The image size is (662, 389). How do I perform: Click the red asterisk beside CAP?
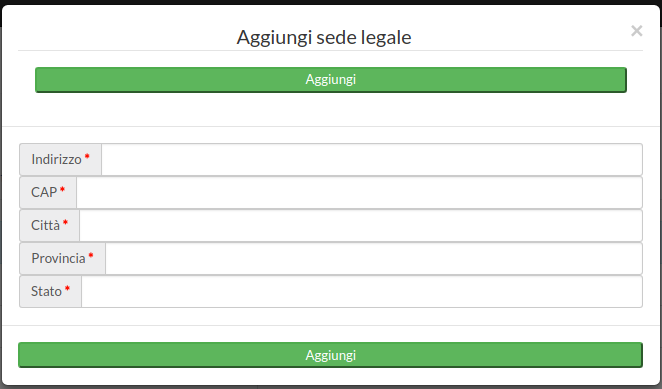click(x=62, y=189)
